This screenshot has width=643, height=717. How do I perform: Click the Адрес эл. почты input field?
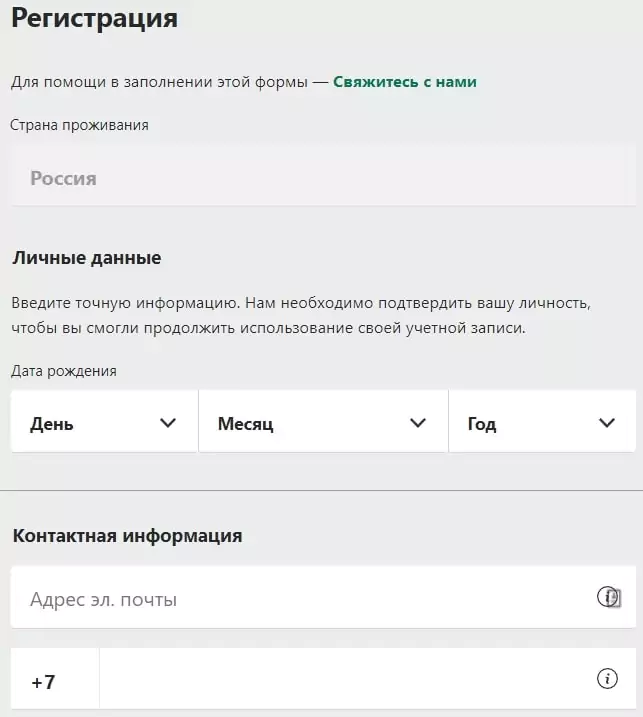(323, 597)
